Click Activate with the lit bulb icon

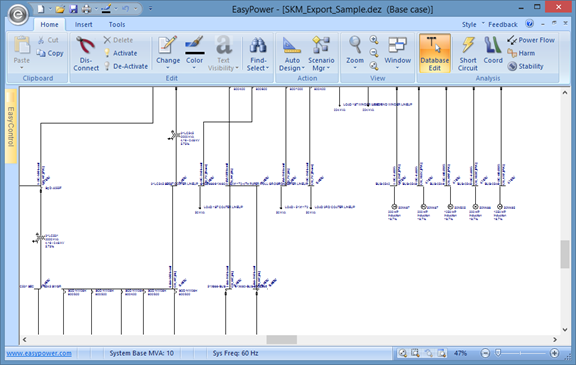120,53
